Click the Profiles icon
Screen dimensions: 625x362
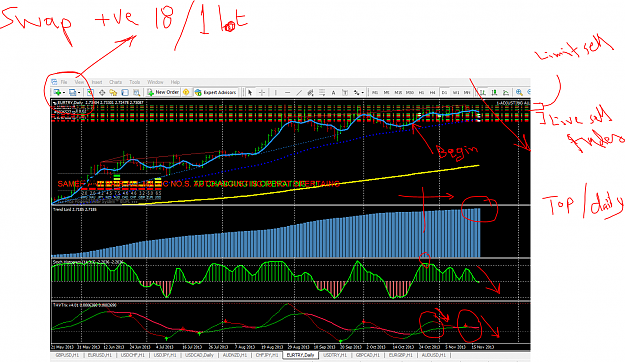tap(73, 92)
